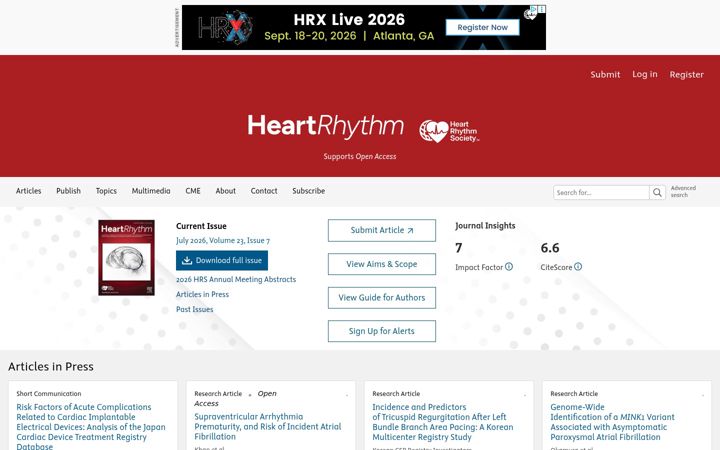This screenshot has height=450, width=720.
Task: Click Sign Up for Alerts button
Action: (x=382, y=331)
